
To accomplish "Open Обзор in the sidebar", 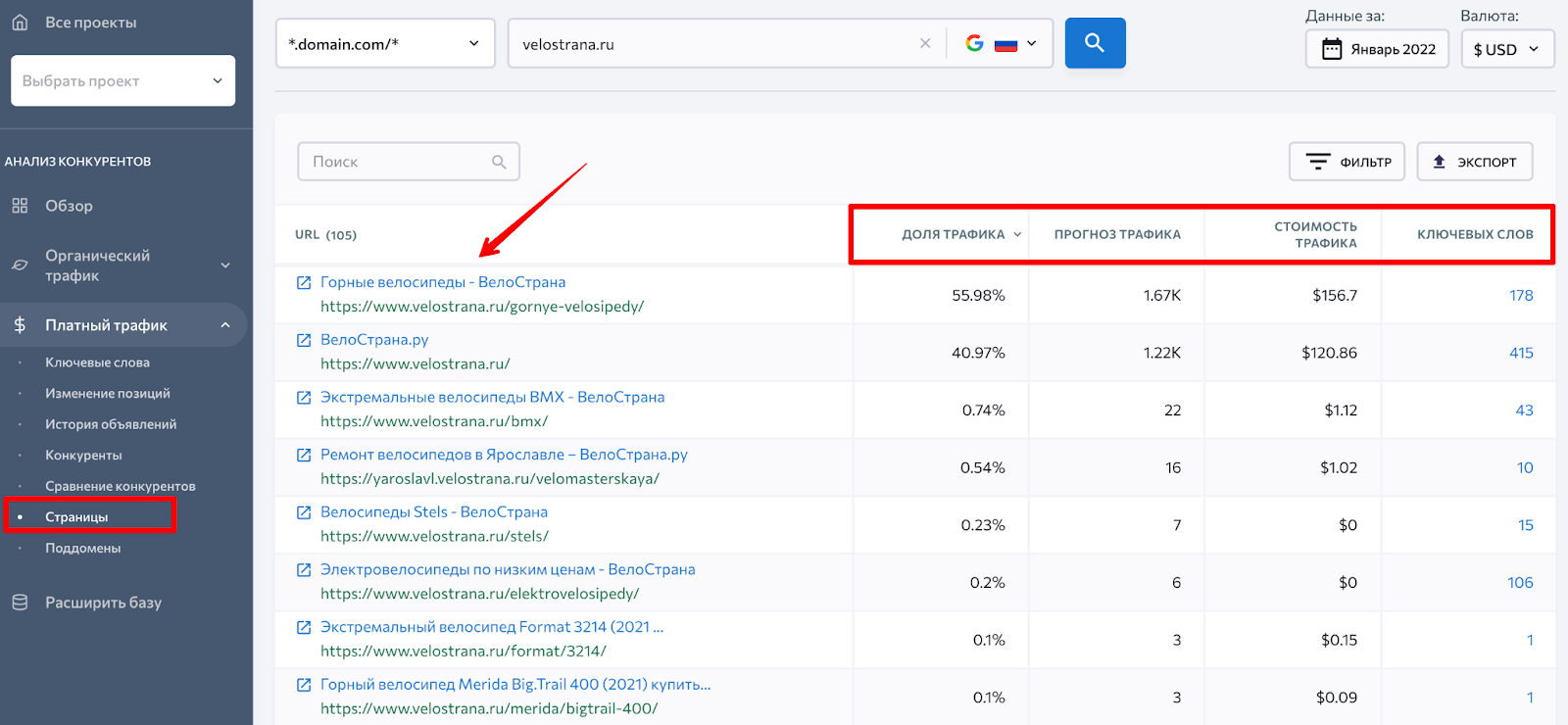I will coord(69,206).
